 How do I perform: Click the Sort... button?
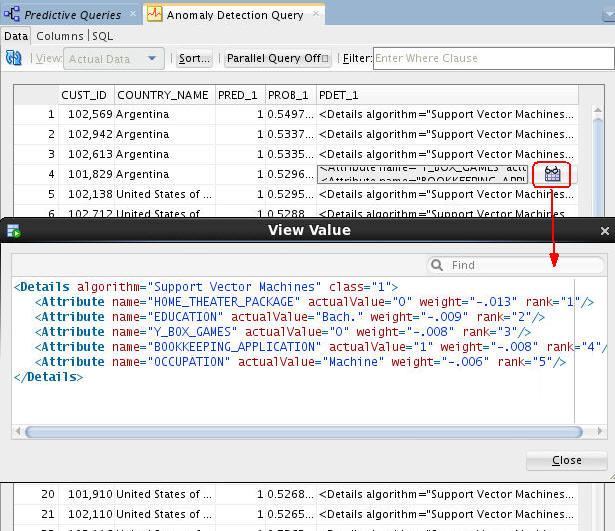coord(195,59)
